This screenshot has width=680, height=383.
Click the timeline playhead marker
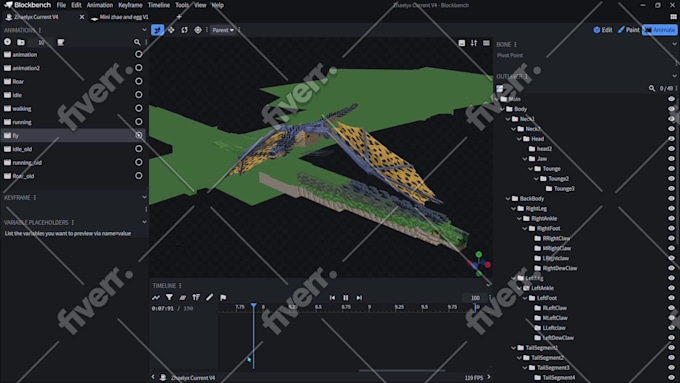pos(253,306)
